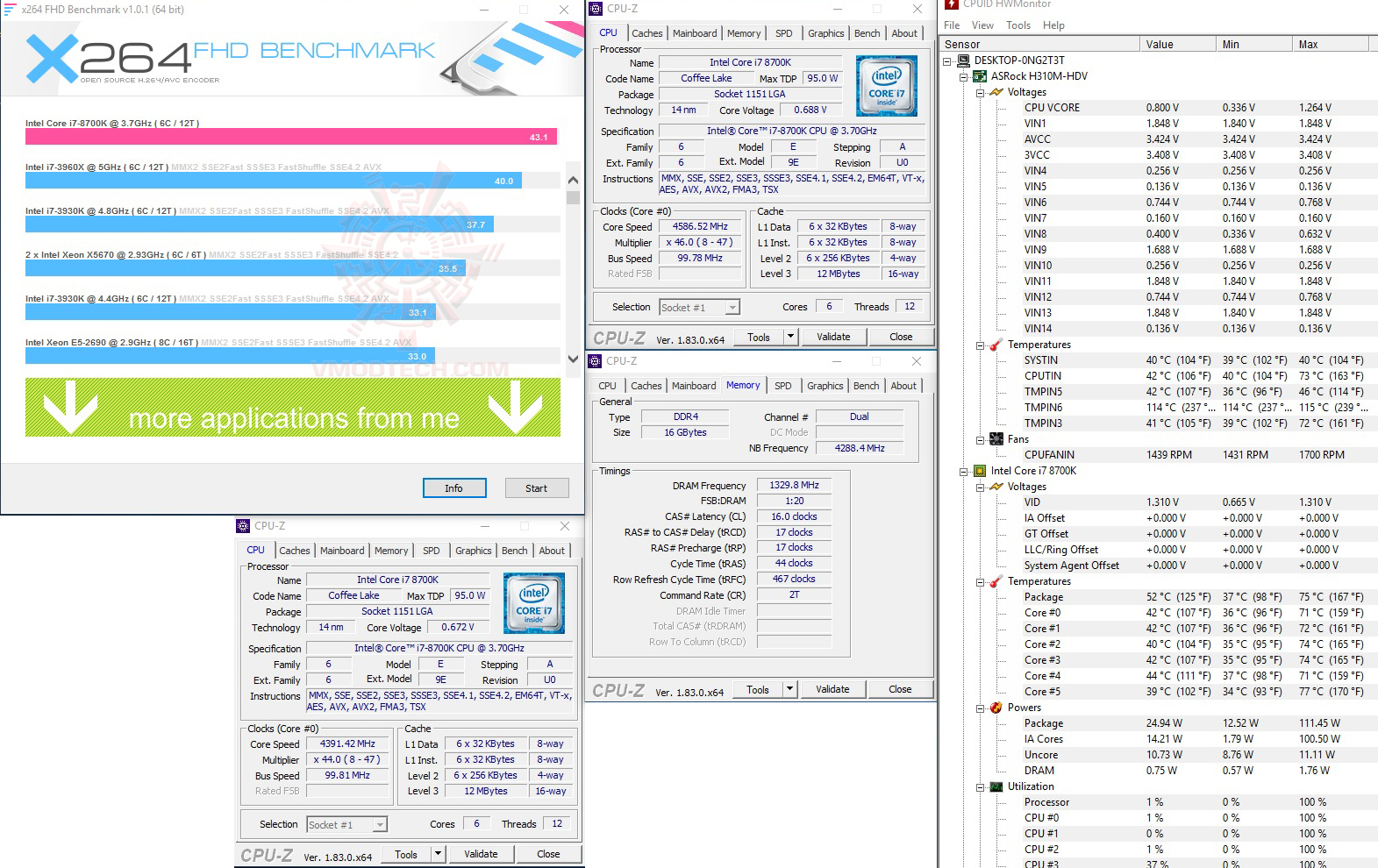Collapse the Intel Core i7 8700K node
Image resolution: width=1378 pixels, height=868 pixels.
coord(964,471)
